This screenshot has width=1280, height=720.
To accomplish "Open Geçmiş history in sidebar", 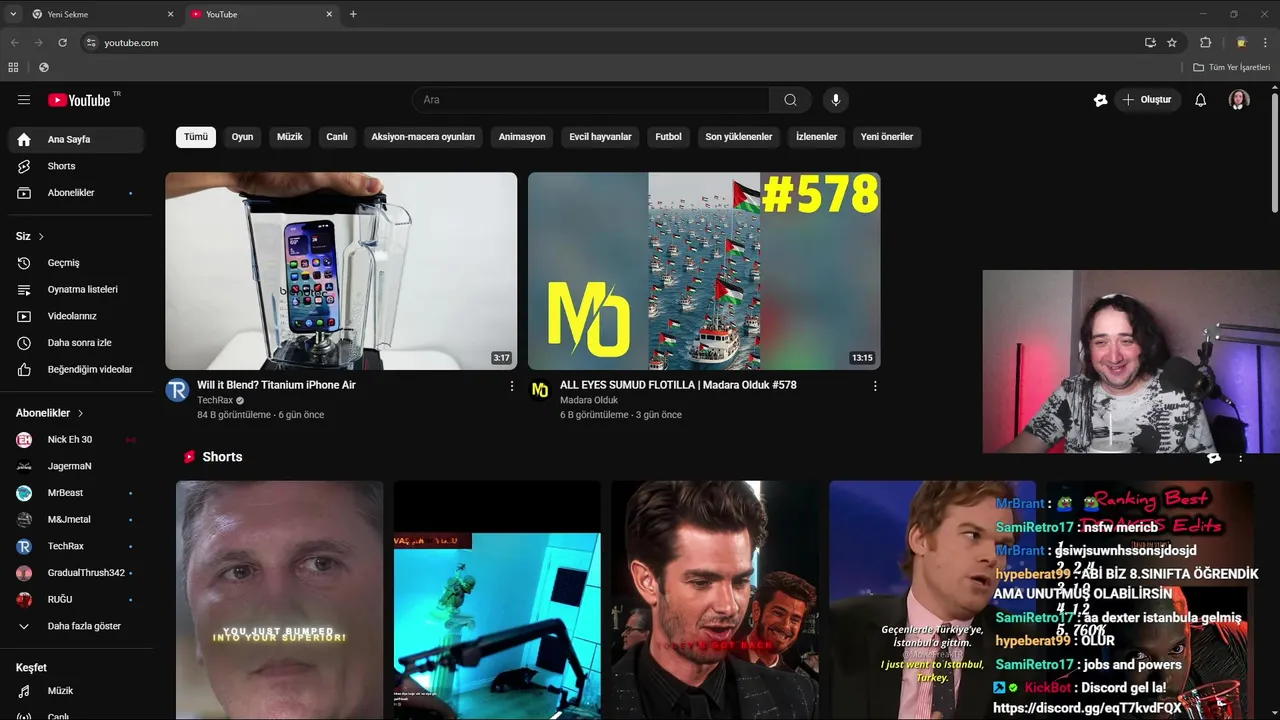I will (76, 263).
